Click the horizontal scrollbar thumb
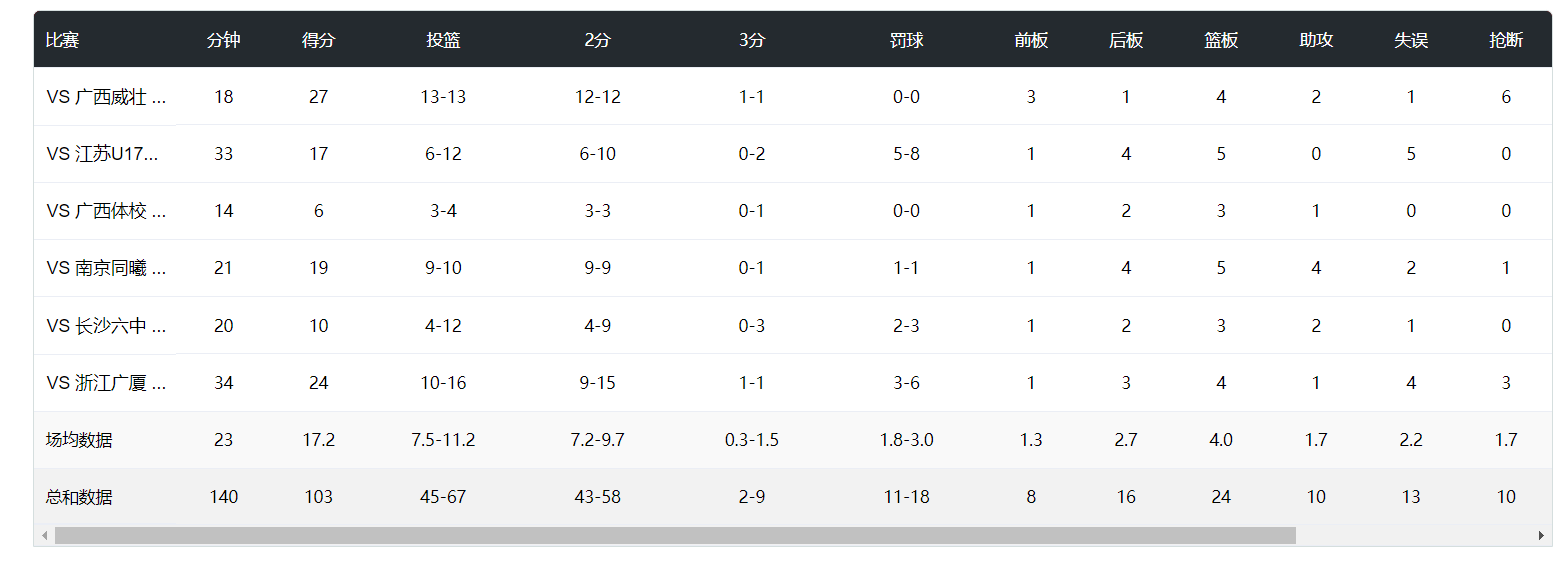 [675, 536]
